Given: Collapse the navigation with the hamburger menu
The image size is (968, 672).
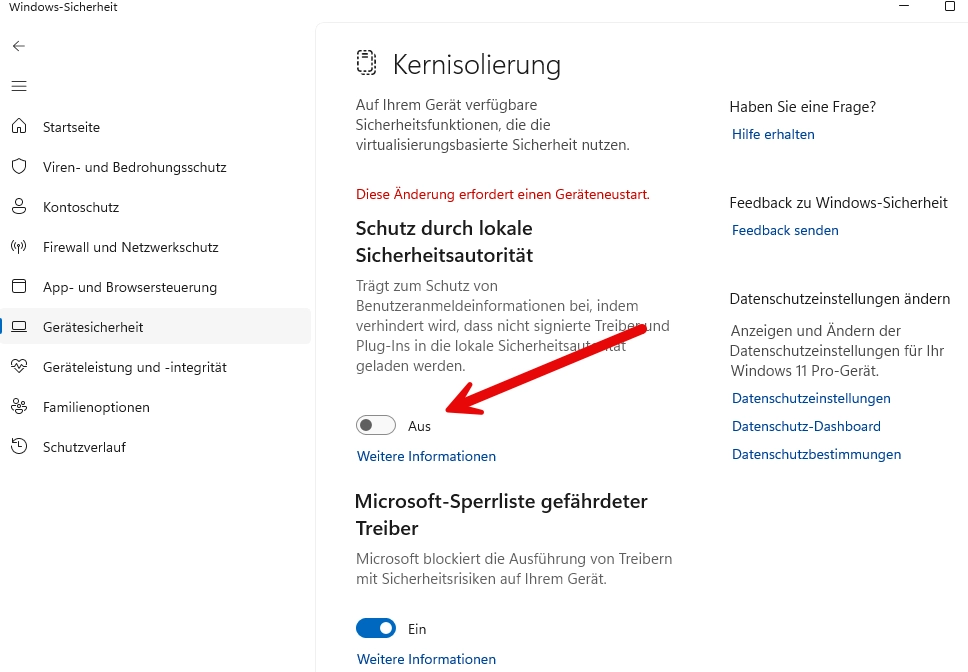Looking at the screenshot, I should (18, 86).
